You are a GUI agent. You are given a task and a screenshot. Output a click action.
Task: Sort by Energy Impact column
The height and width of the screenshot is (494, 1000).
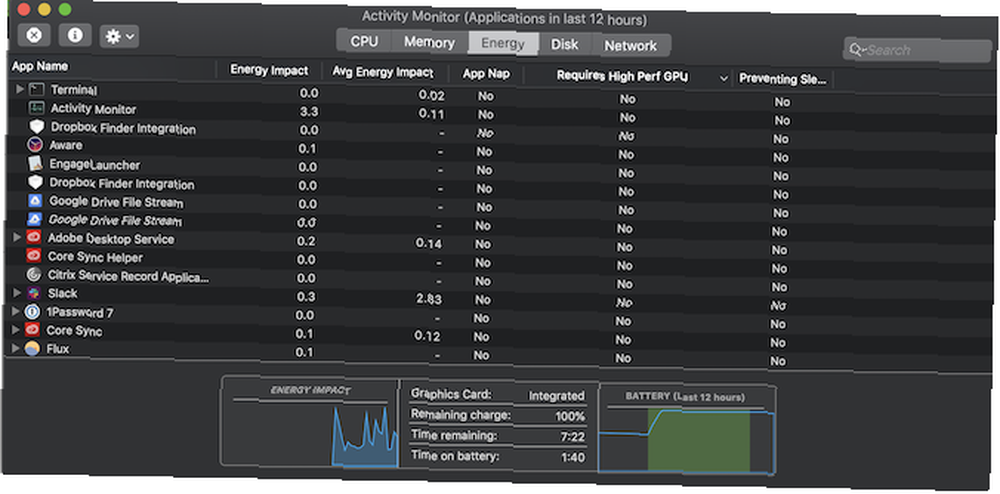[x=269, y=70]
